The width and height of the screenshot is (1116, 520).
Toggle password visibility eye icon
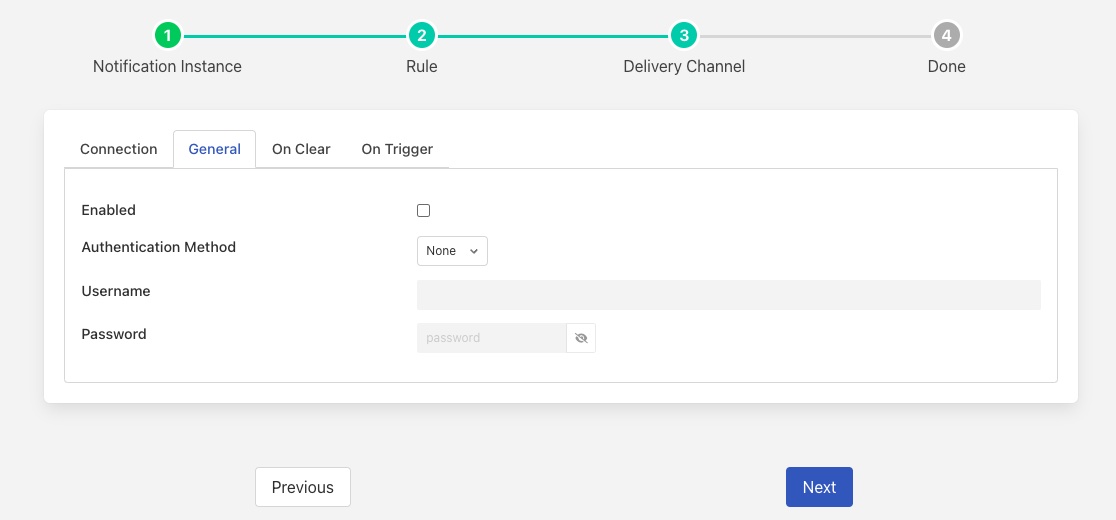(x=581, y=338)
